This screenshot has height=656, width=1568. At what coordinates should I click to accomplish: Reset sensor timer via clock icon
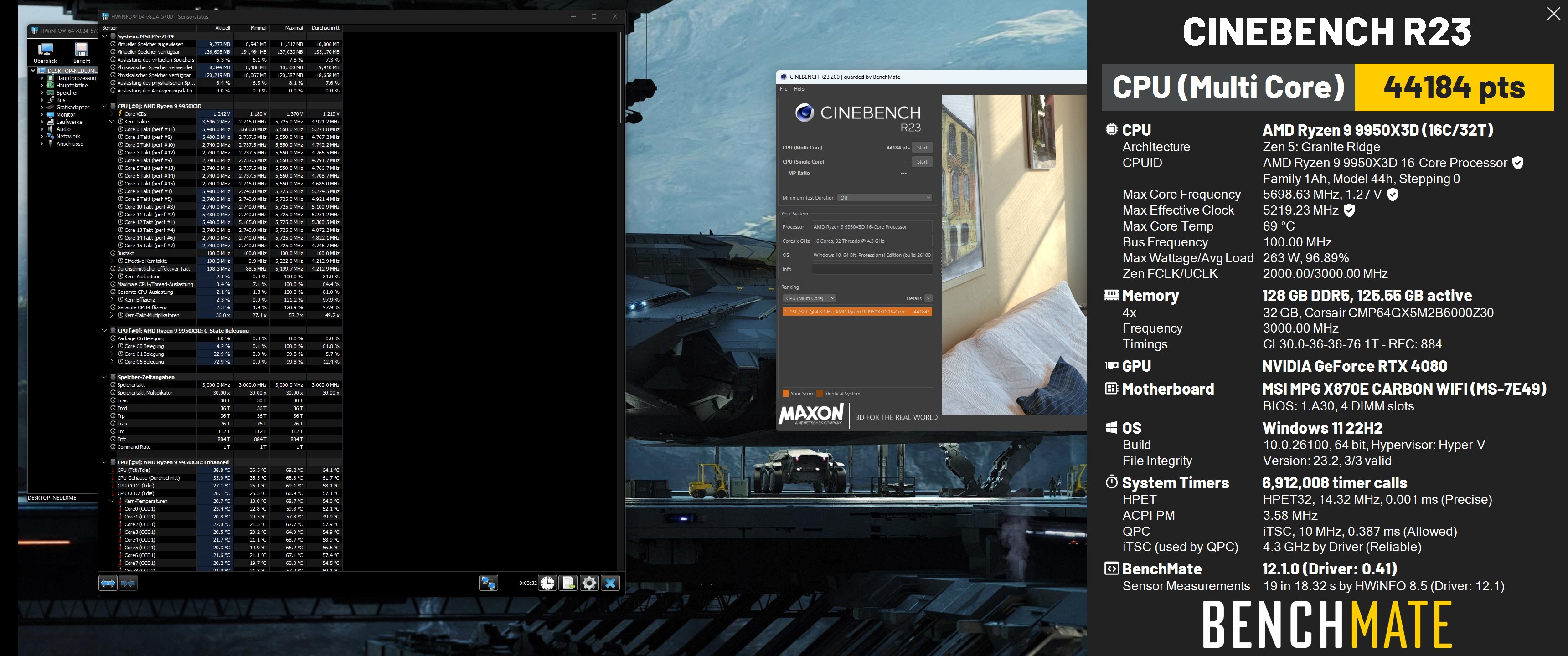[x=547, y=583]
